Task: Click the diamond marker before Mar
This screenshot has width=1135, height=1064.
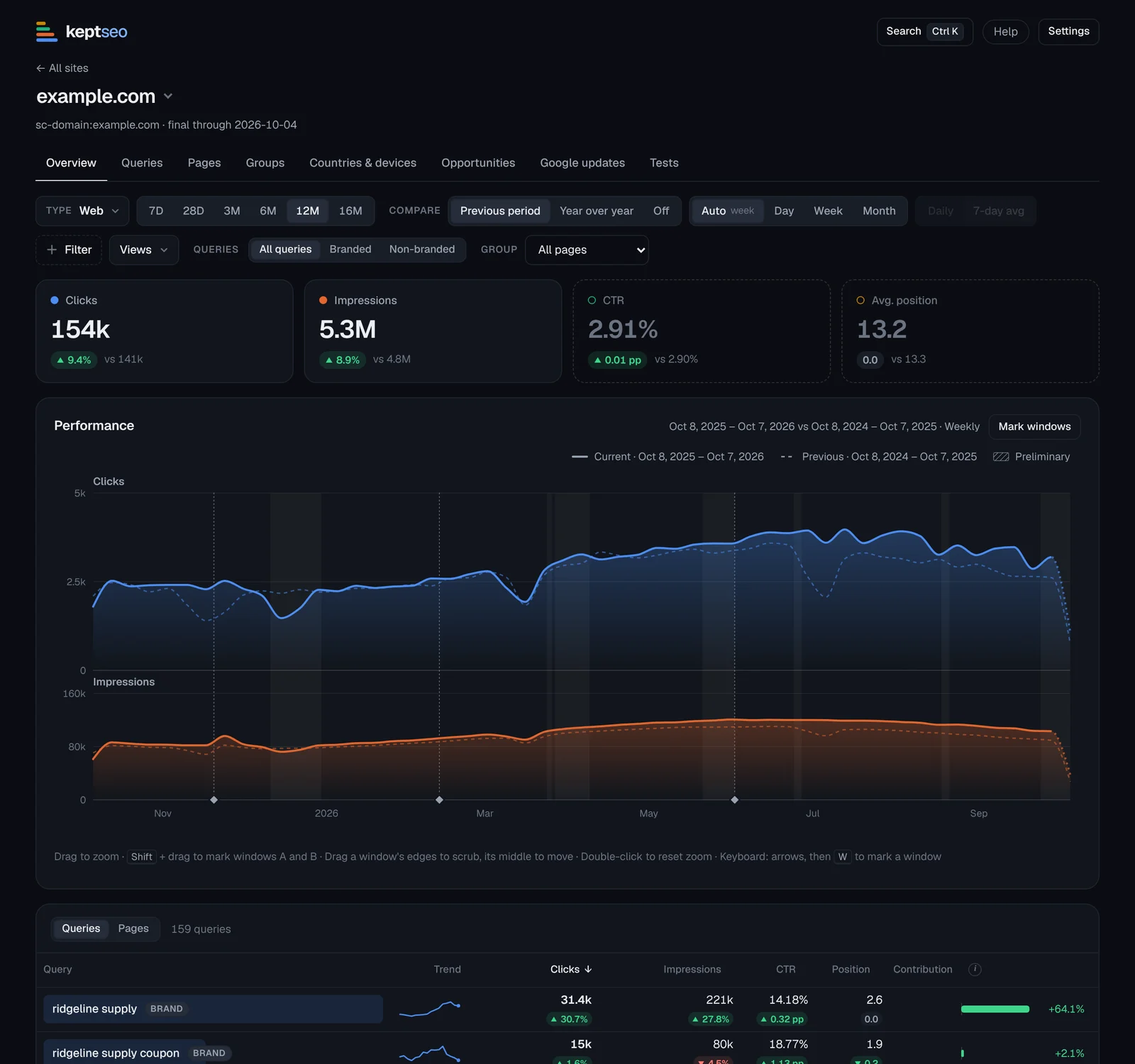Action: pos(439,799)
